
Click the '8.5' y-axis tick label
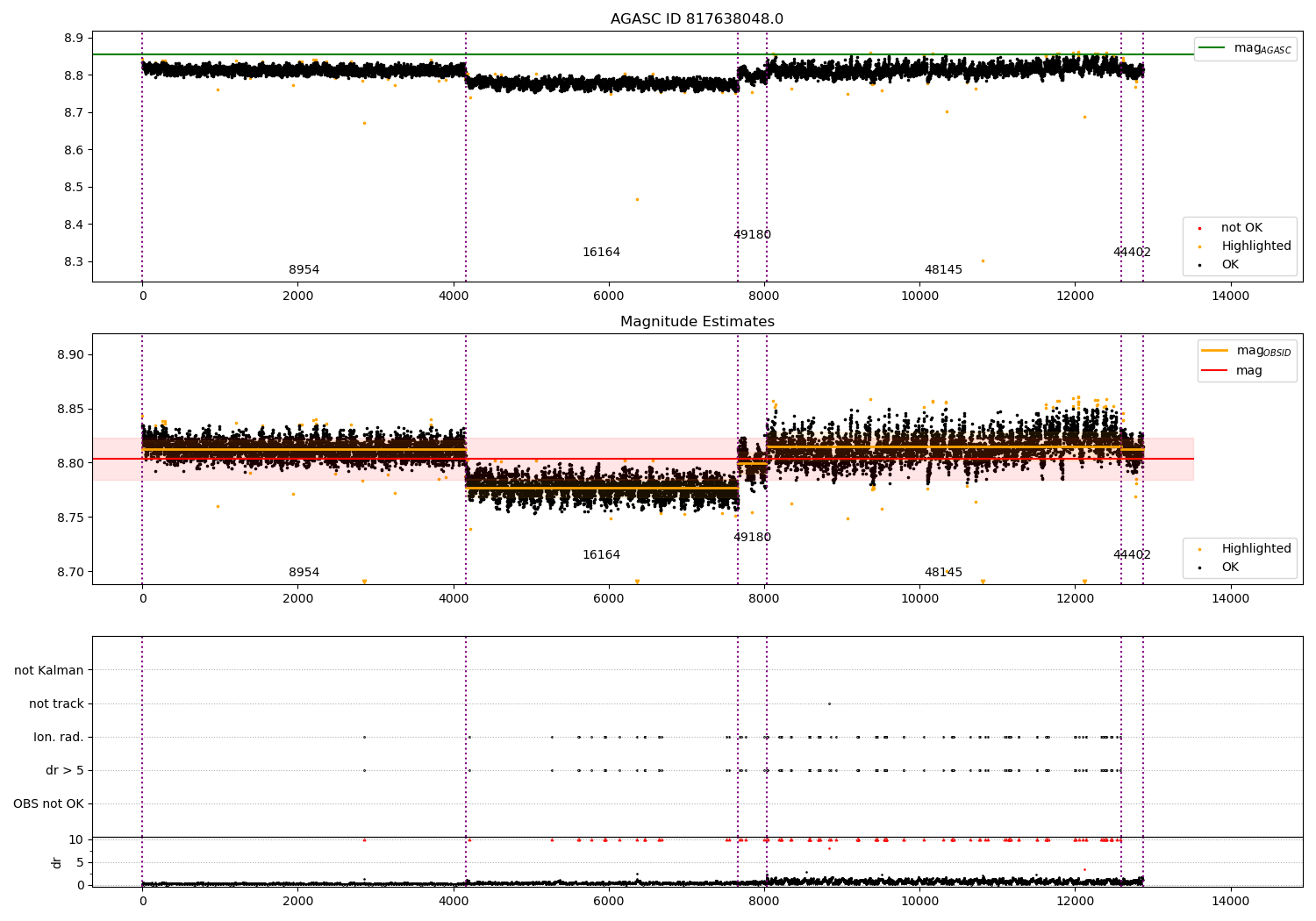73,188
